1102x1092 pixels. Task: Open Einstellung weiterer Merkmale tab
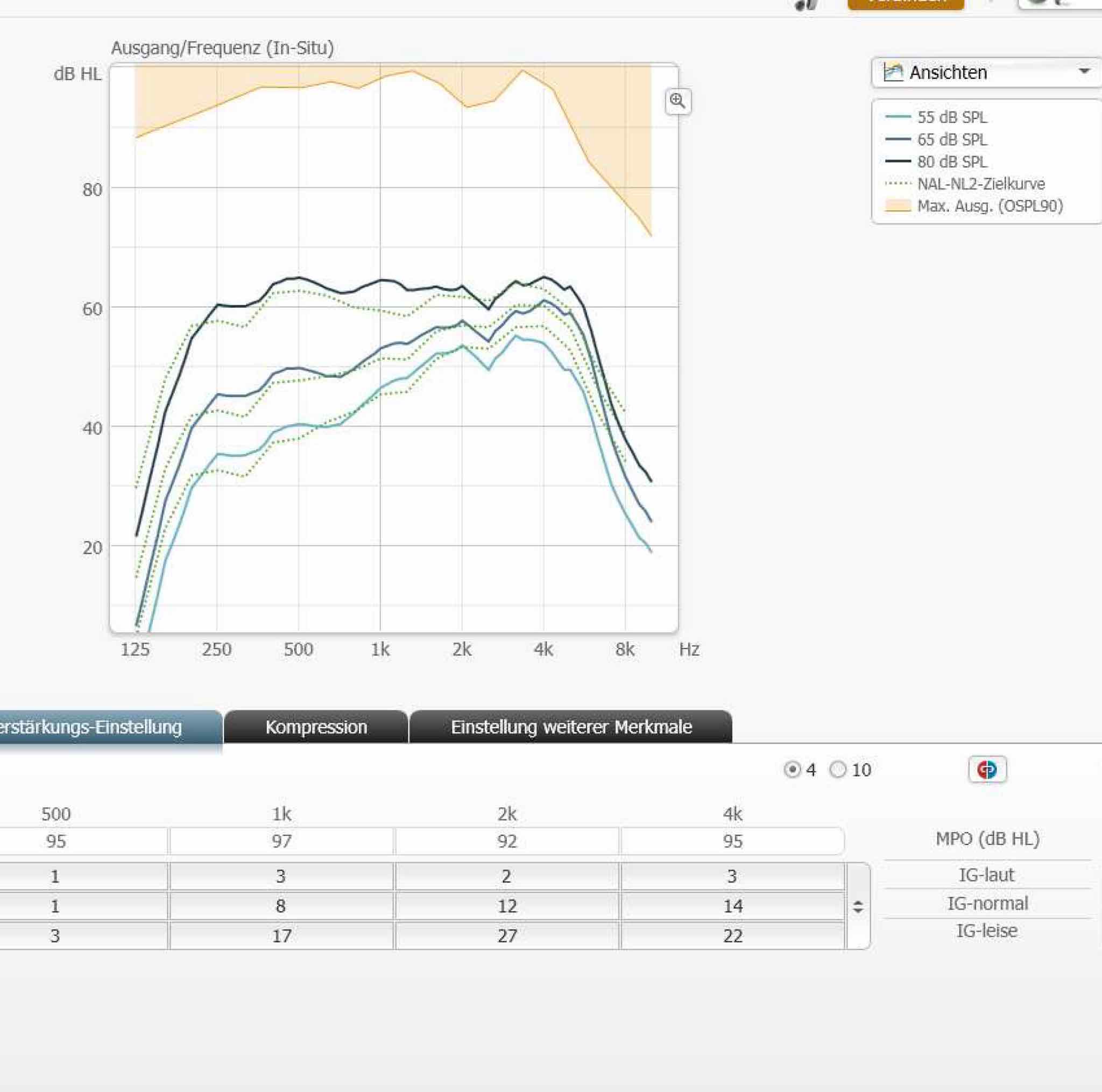pos(571,727)
